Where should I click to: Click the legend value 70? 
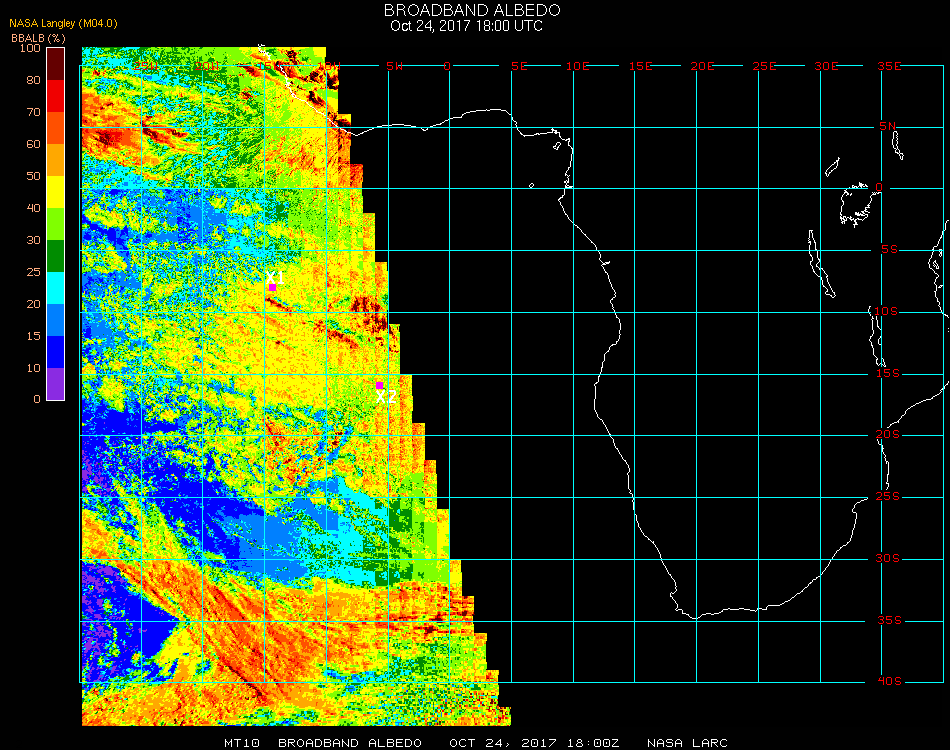point(33,112)
